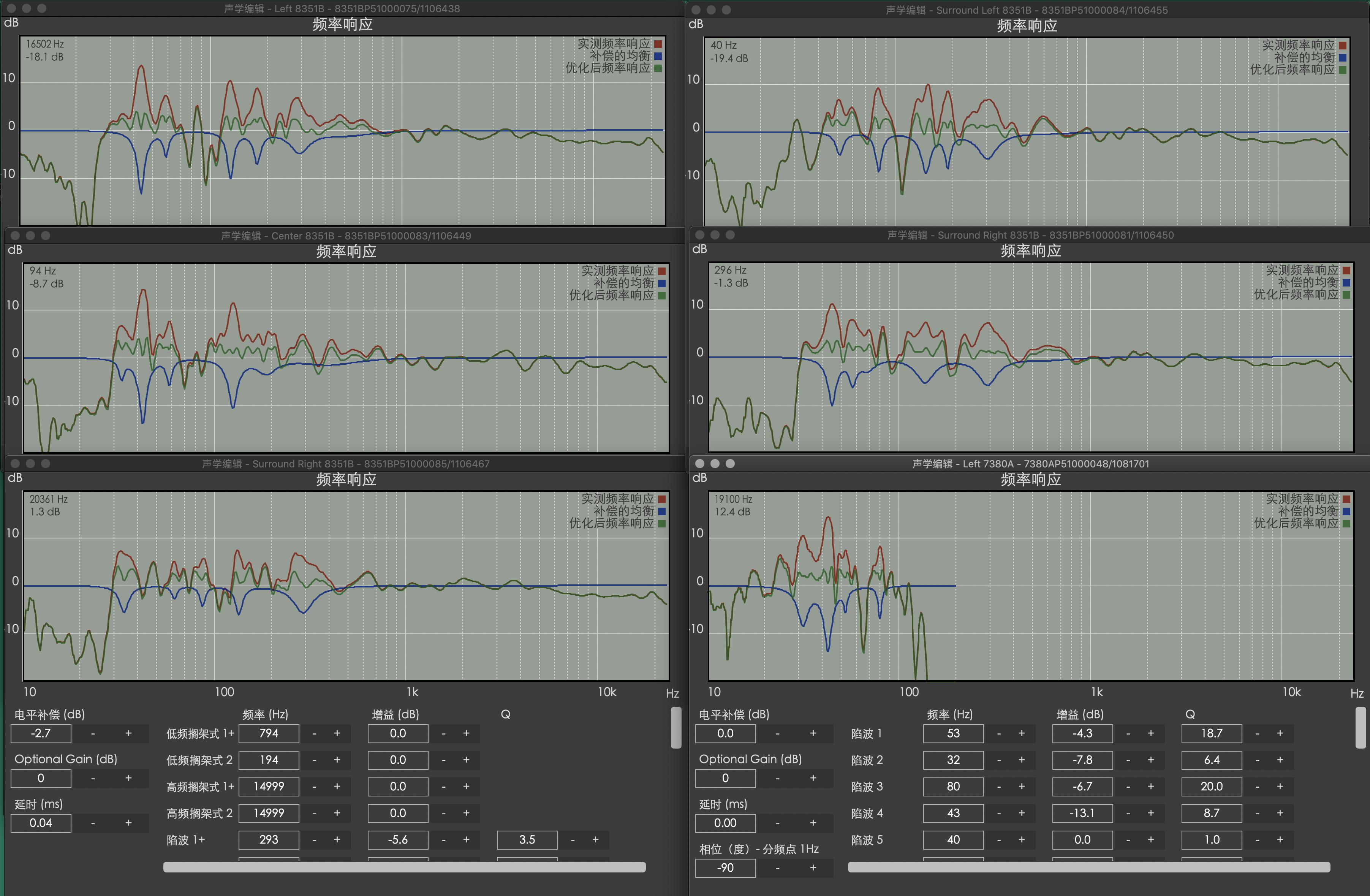Decrease 相位 -90 degrees with minus button
1370x896 pixels.
point(778,868)
